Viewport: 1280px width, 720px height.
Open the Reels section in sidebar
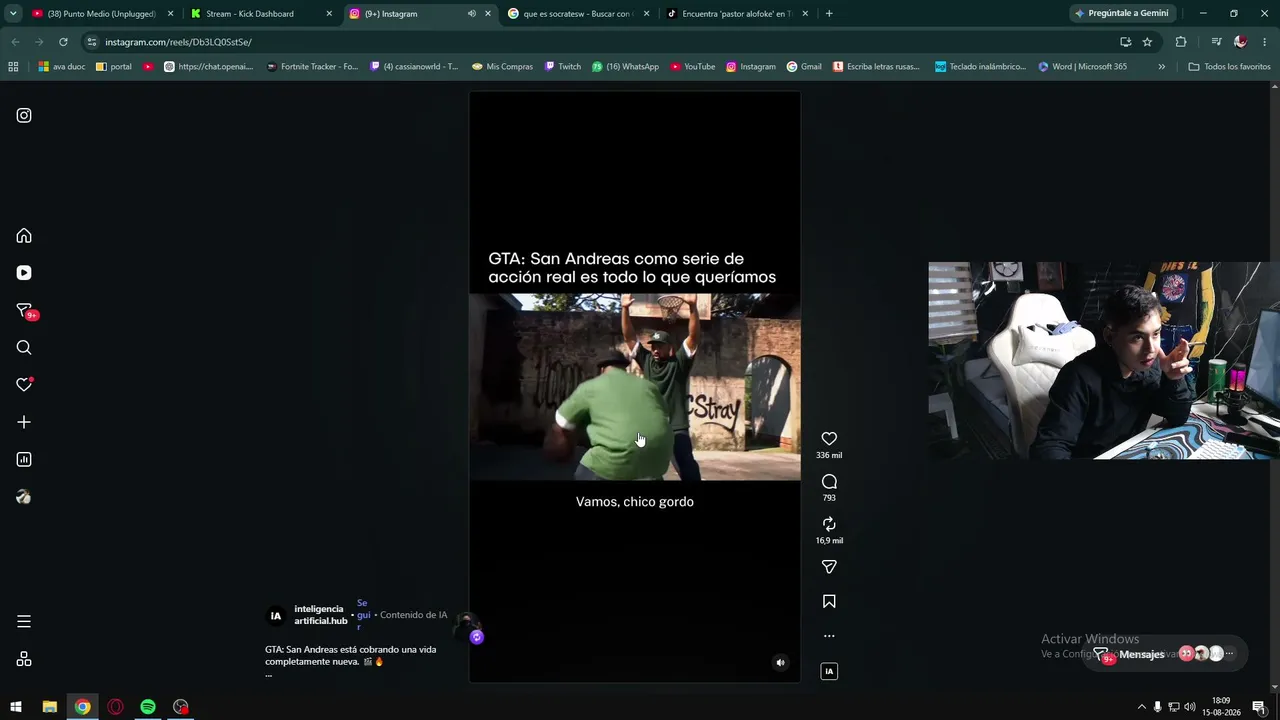pyautogui.click(x=24, y=273)
